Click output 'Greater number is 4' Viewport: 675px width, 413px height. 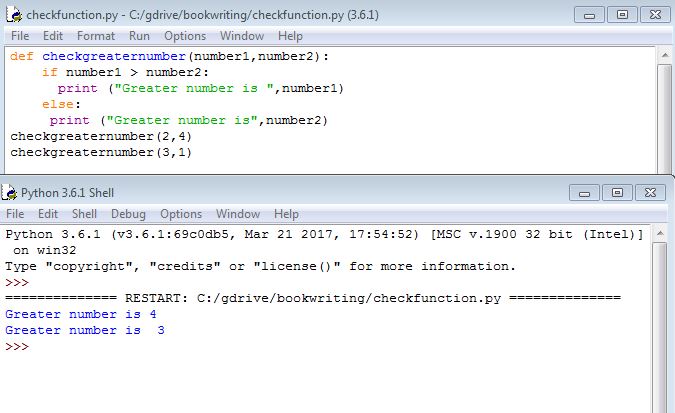(x=81, y=314)
